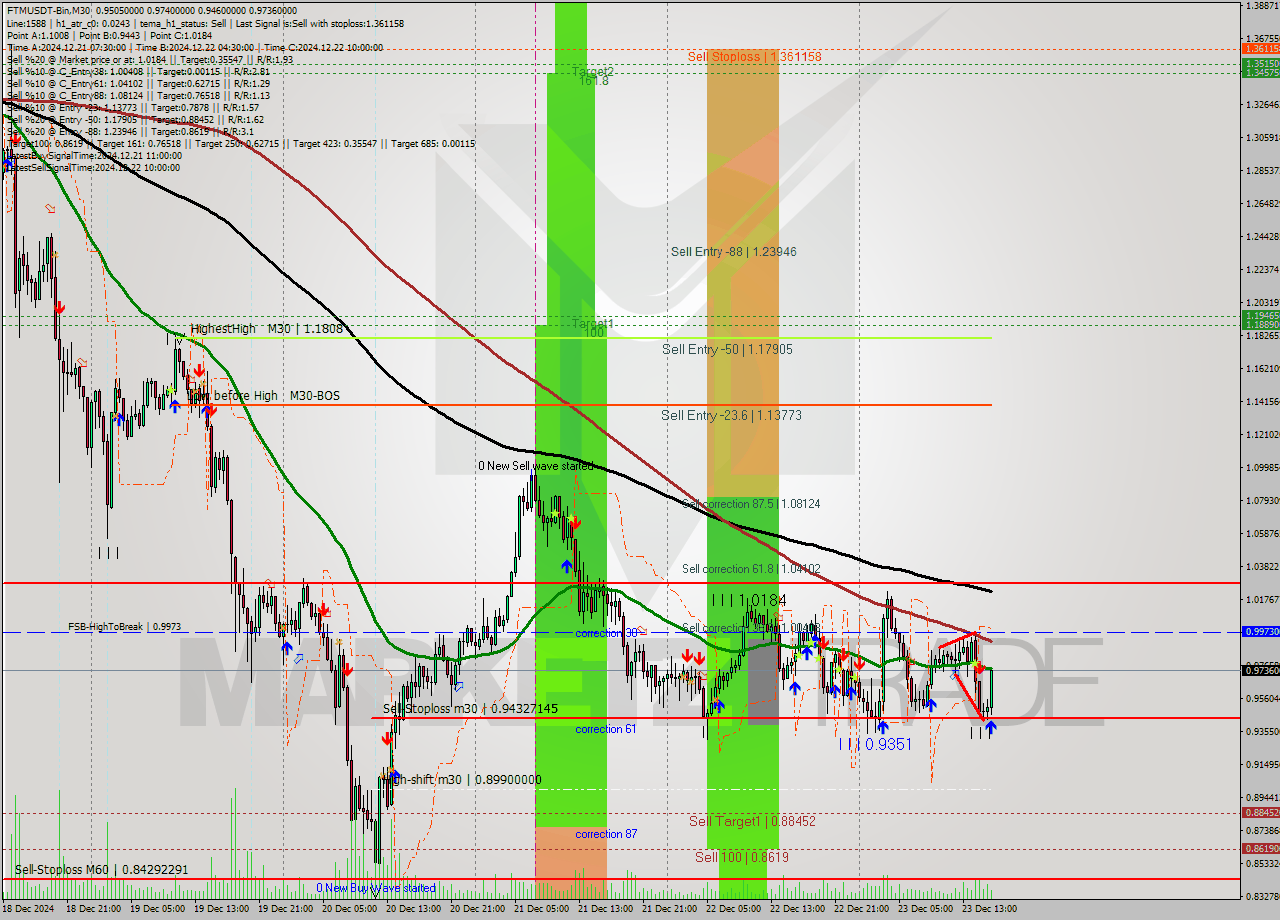Select the 'I I I 1.0184' wave label
Screen dimensions: 1280x920
748,600
